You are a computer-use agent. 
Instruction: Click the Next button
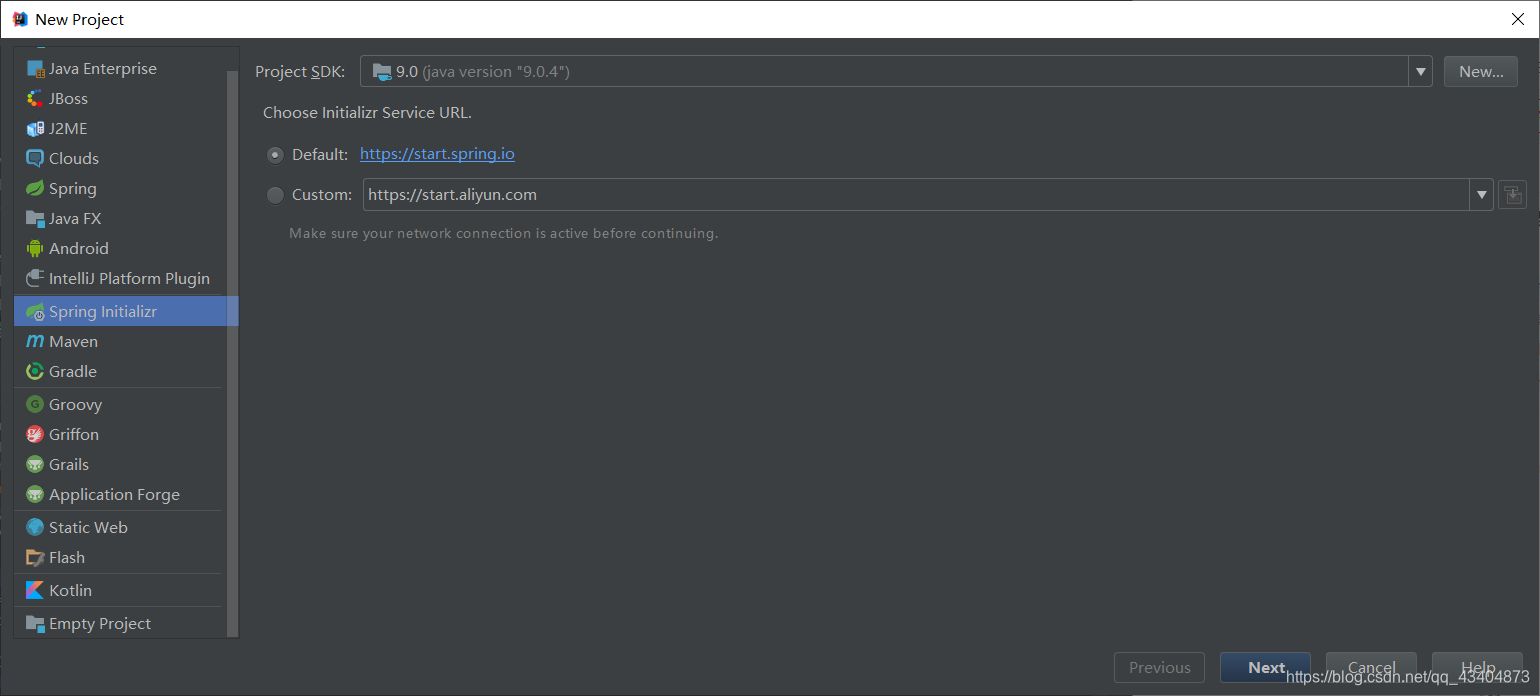pos(1266,668)
